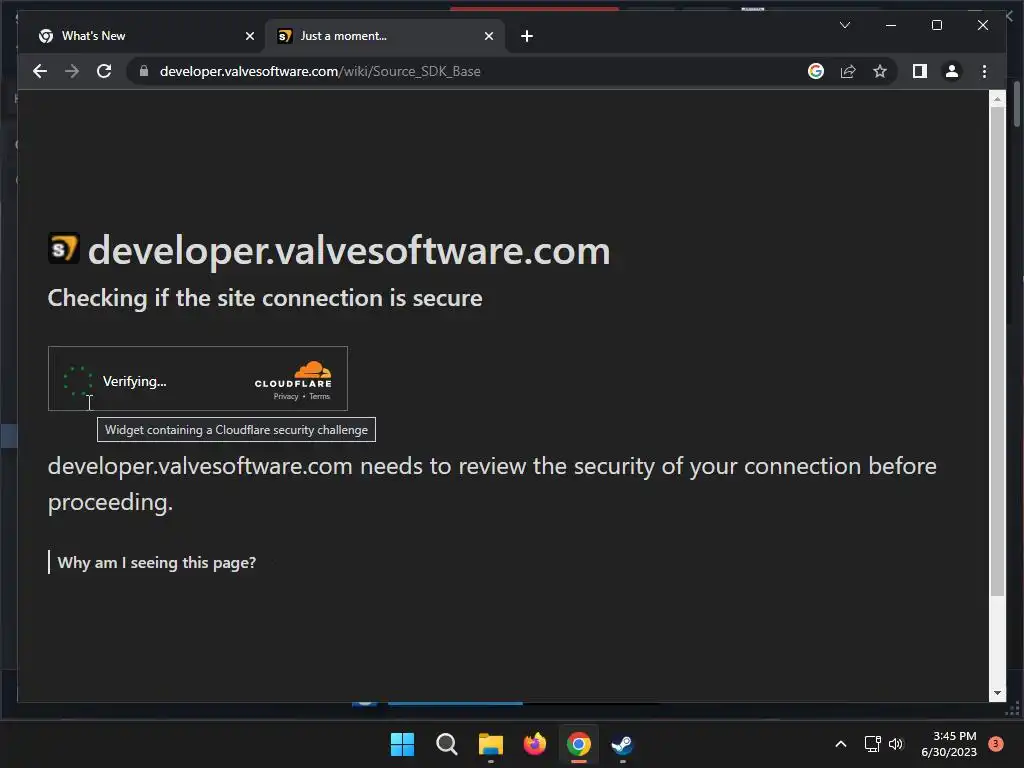This screenshot has height=768, width=1024.
Task: Open File Explorer from the taskbar
Action: coord(490,744)
